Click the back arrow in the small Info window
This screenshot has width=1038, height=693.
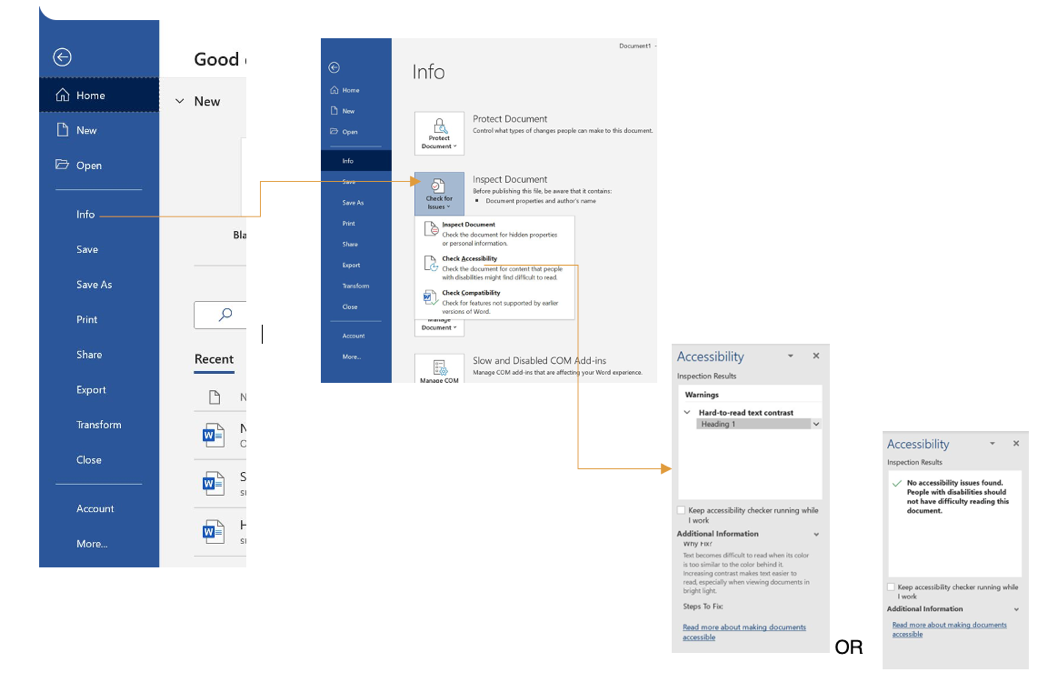[x=334, y=68]
